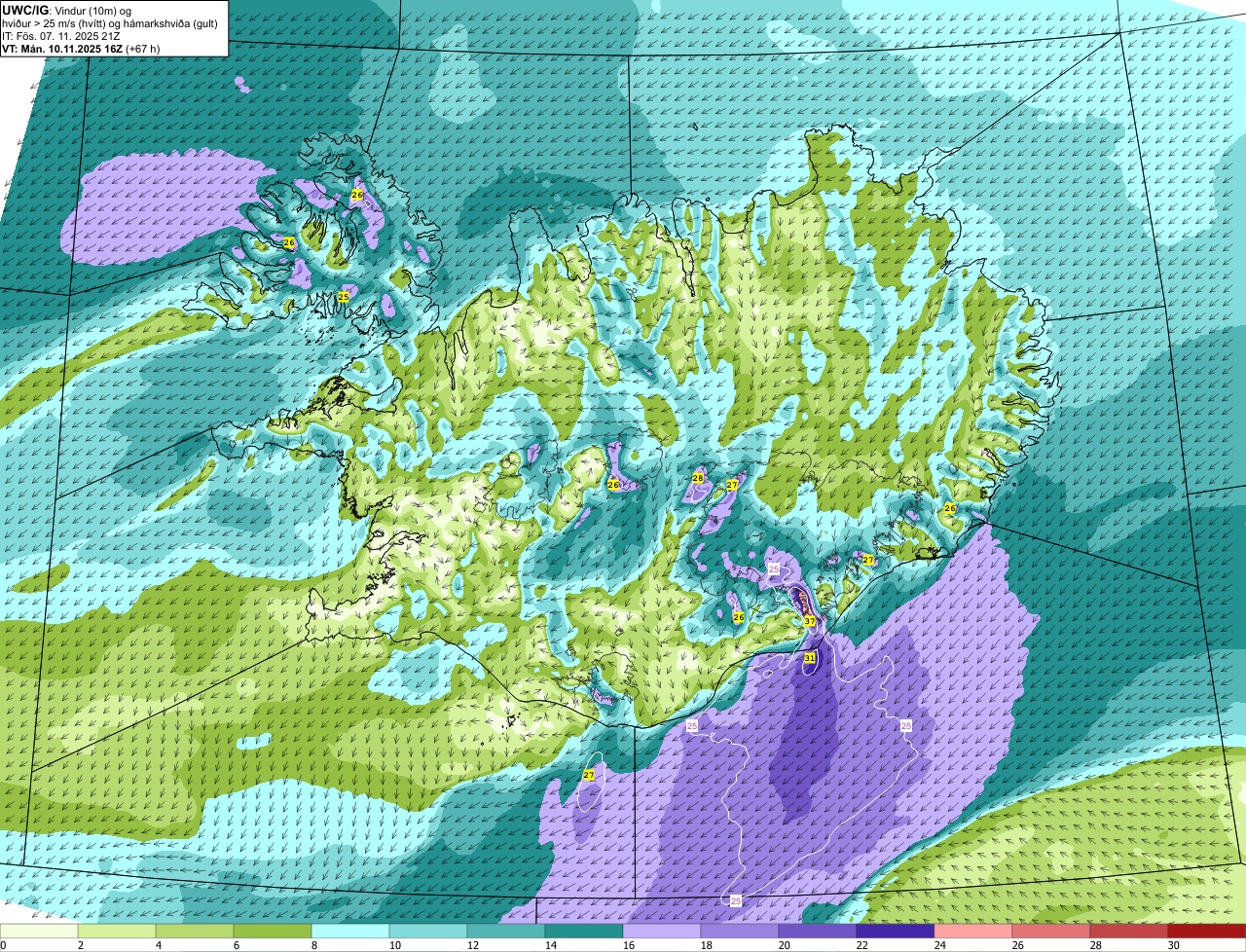Click the color scale tick label '22'

[x=861, y=945]
